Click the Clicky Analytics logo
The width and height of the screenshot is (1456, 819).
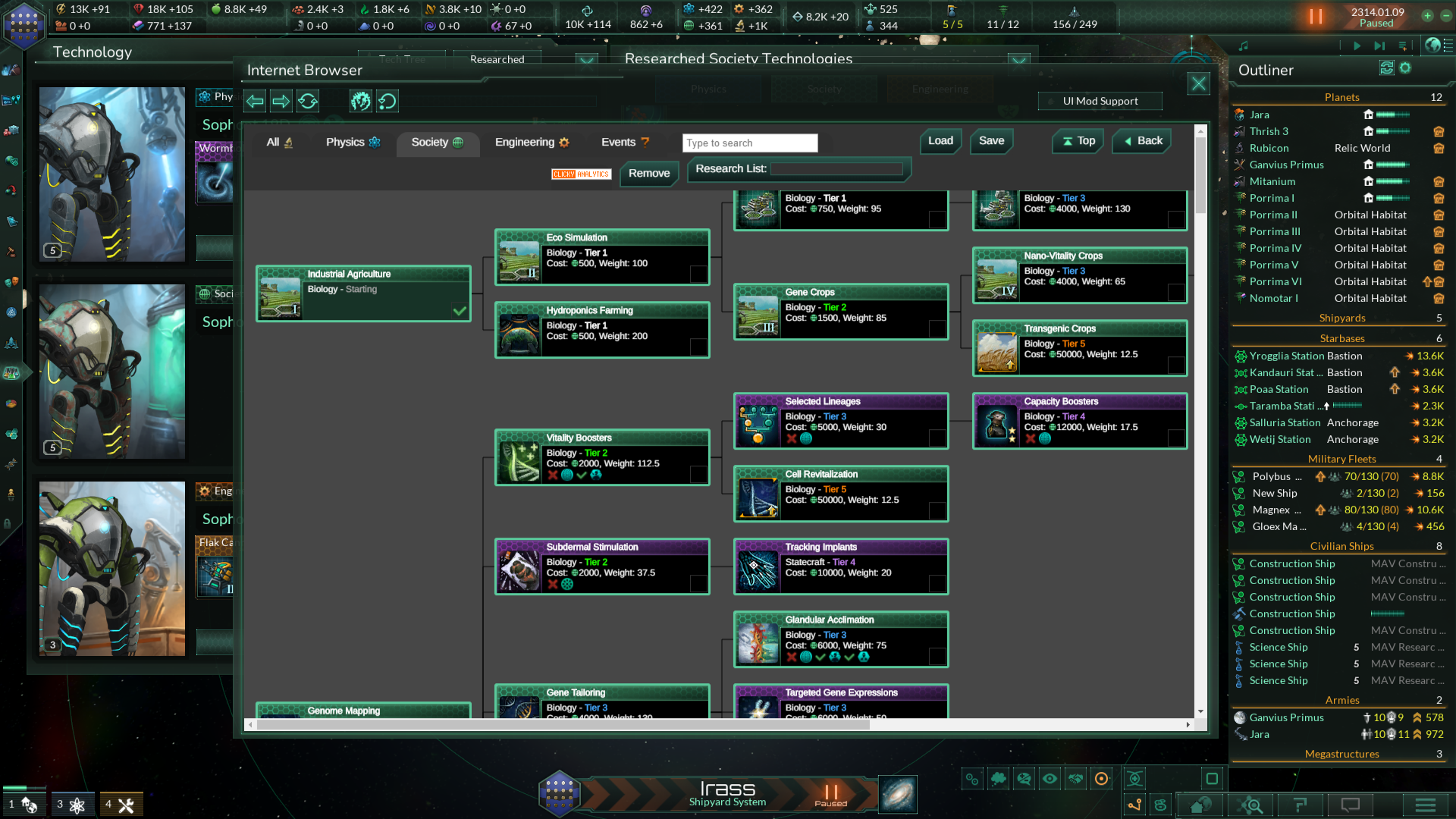pyautogui.click(x=581, y=174)
